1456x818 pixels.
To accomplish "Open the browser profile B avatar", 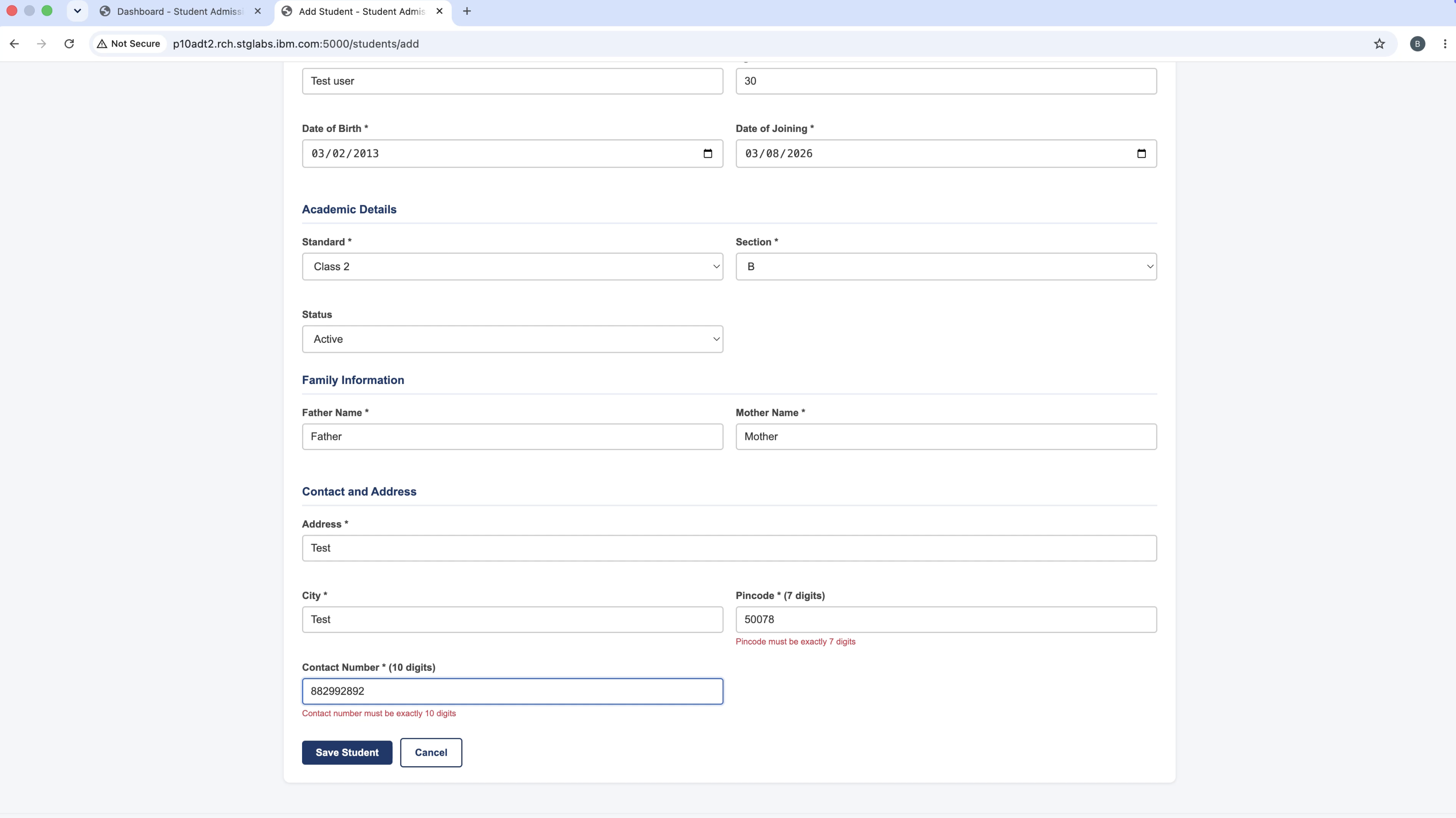I will click(x=1417, y=44).
